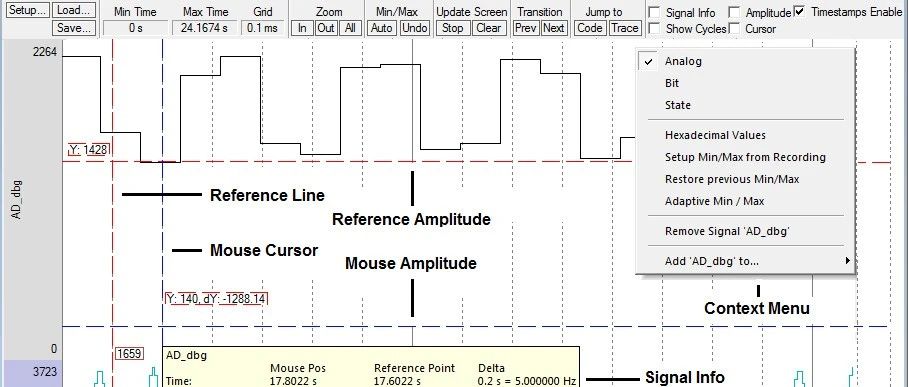This screenshot has height=387, width=908.
Task: Zoom In on the time axis
Action: click(302, 28)
